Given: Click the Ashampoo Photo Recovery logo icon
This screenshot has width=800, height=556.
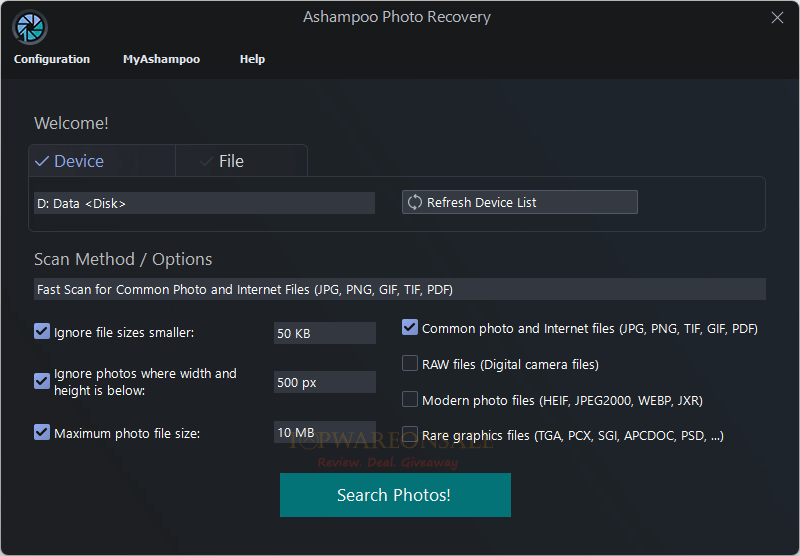Looking at the screenshot, I should click(30, 27).
